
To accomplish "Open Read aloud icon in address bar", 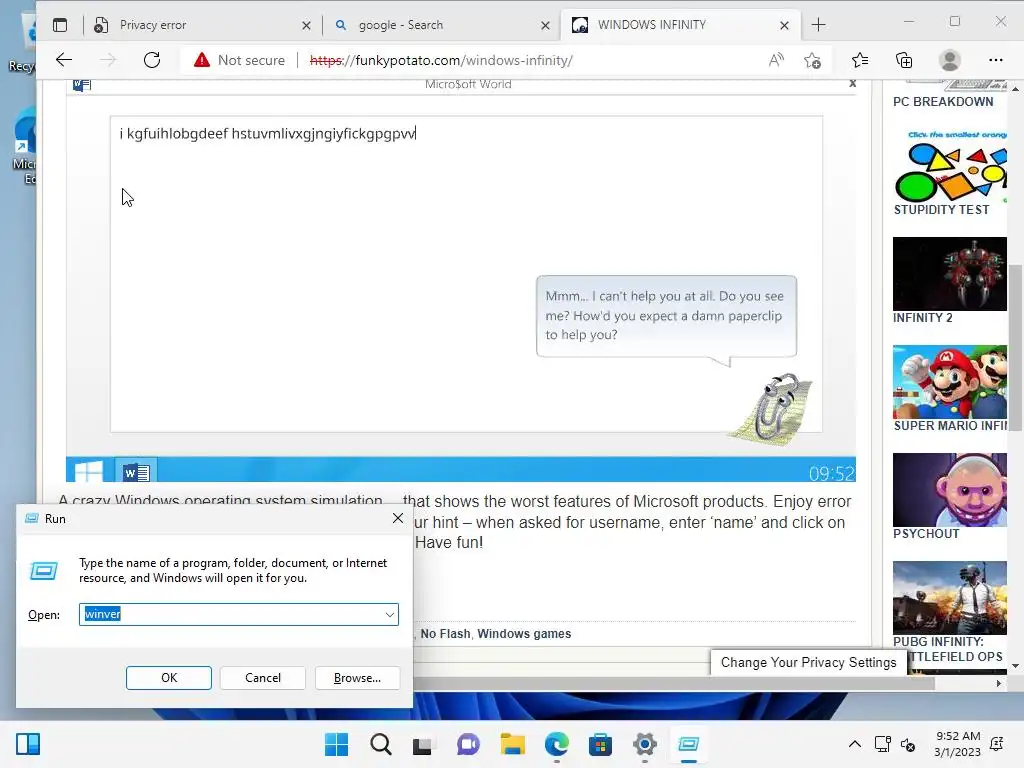I will [x=776, y=60].
